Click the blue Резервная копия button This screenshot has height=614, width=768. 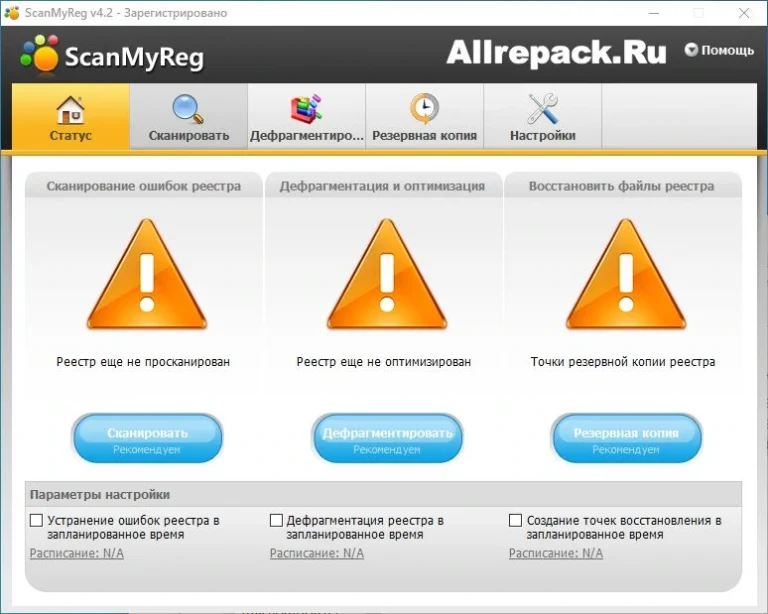pyautogui.click(x=626, y=439)
